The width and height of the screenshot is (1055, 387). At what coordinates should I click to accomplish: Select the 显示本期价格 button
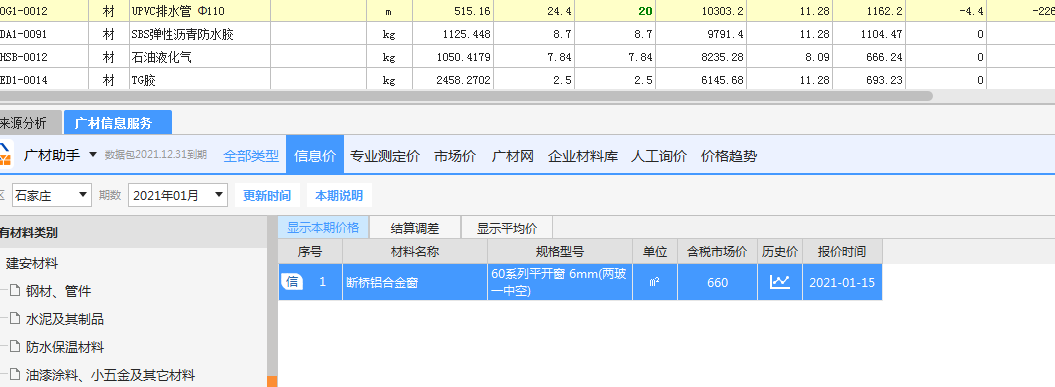pos(323,227)
